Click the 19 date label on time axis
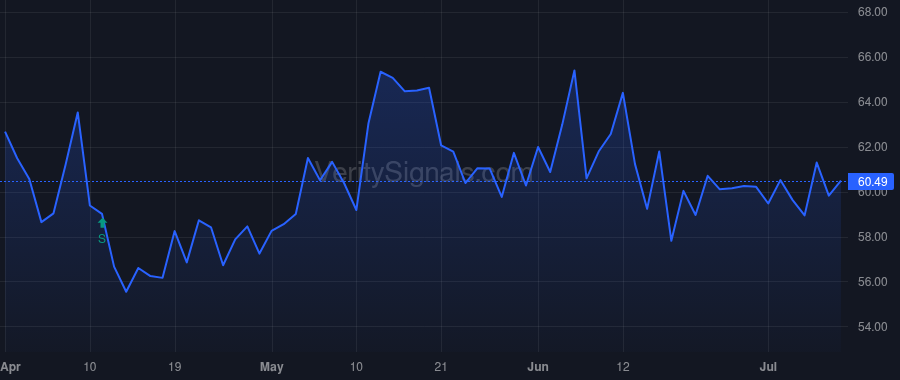 coord(175,367)
